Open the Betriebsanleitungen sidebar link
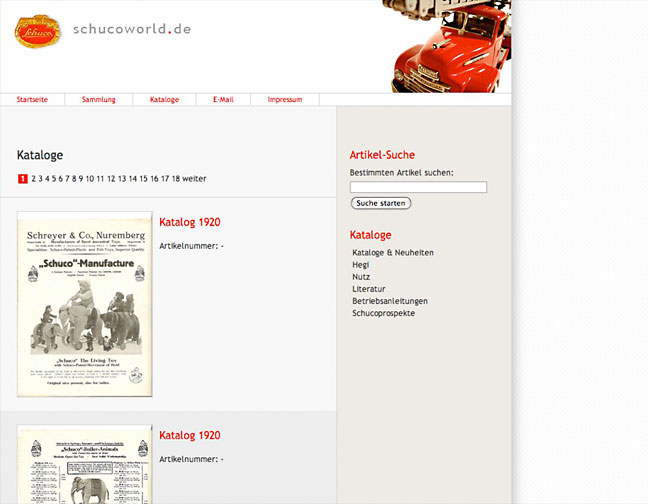Viewport: 648px width, 504px height. coord(390,301)
